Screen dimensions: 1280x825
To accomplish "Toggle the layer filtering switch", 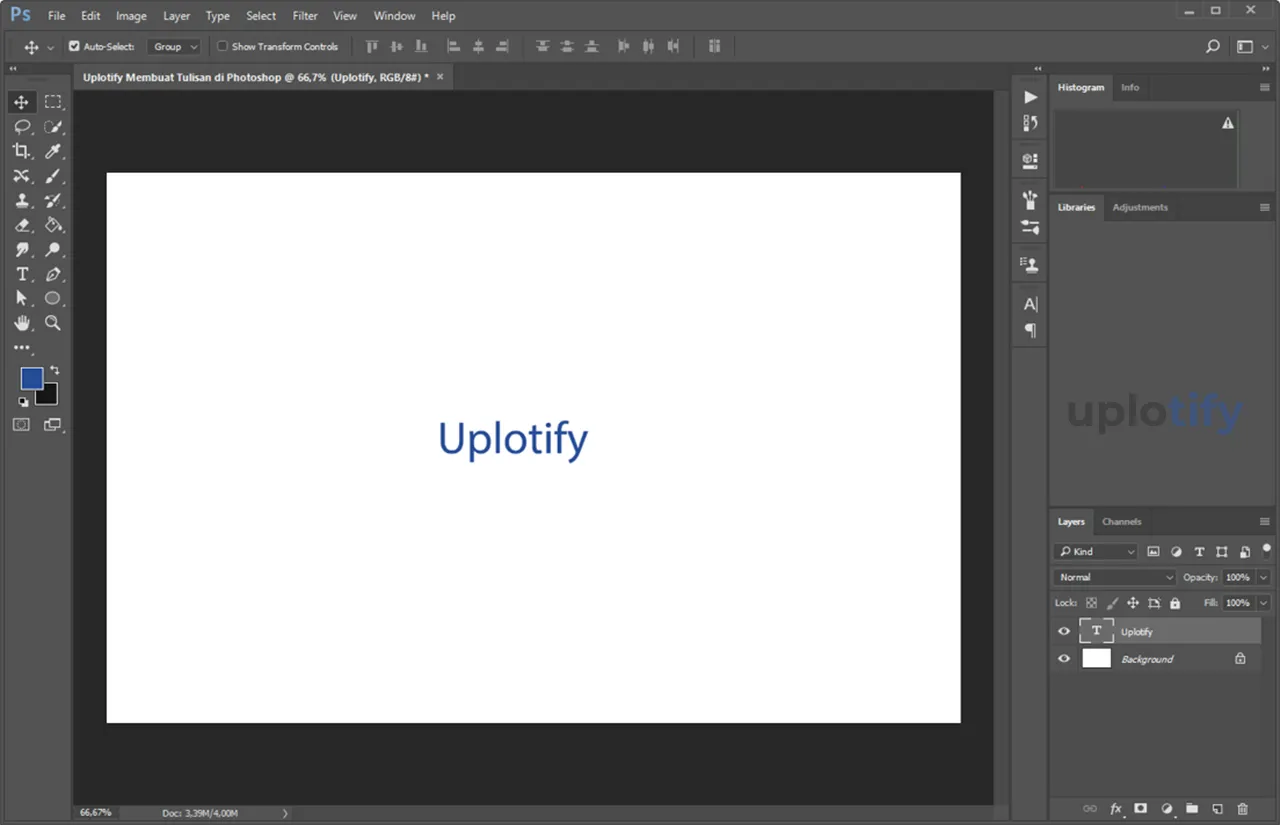I will [1267, 550].
